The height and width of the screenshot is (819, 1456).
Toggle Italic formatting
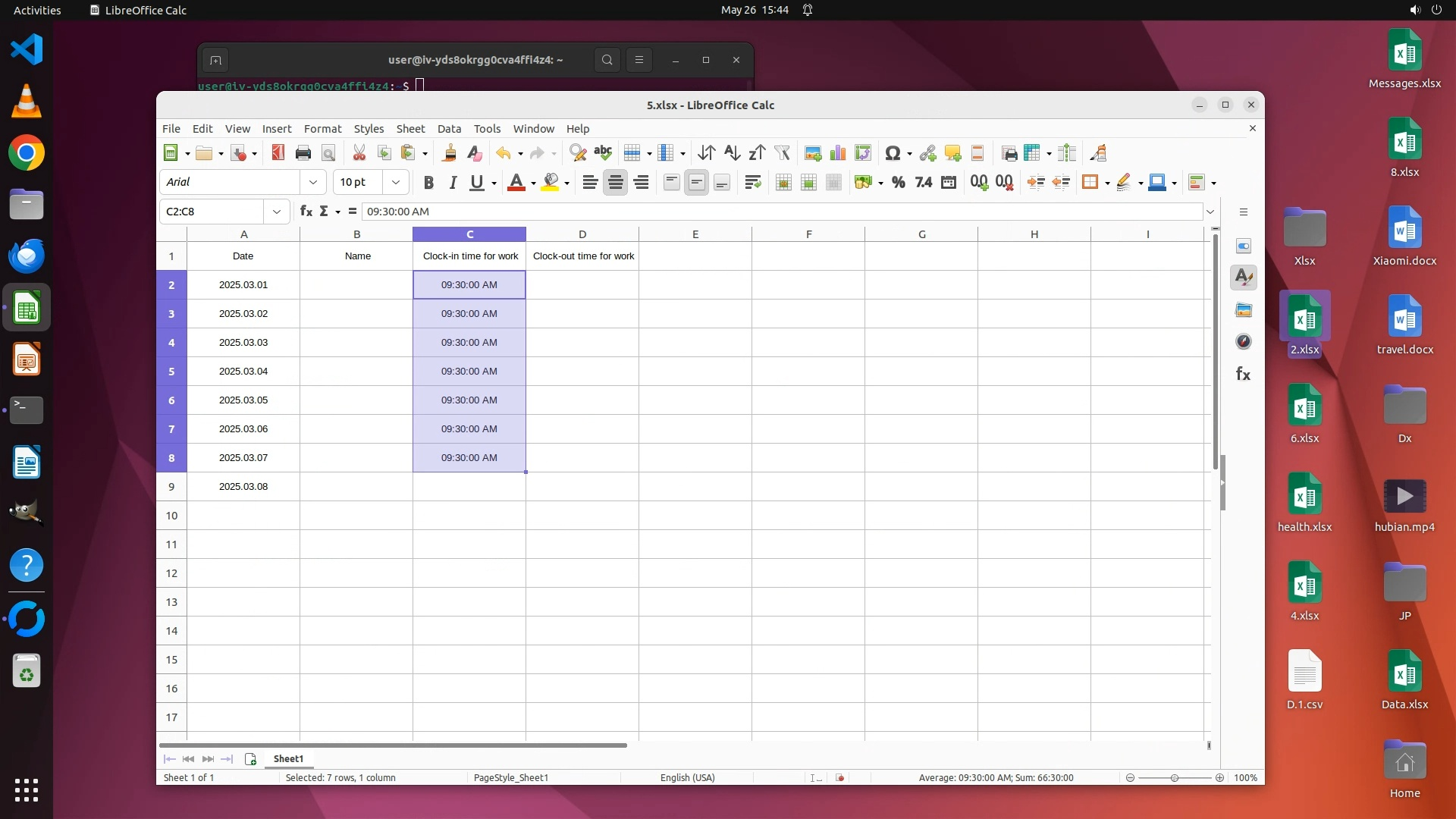(x=453, y=182)
